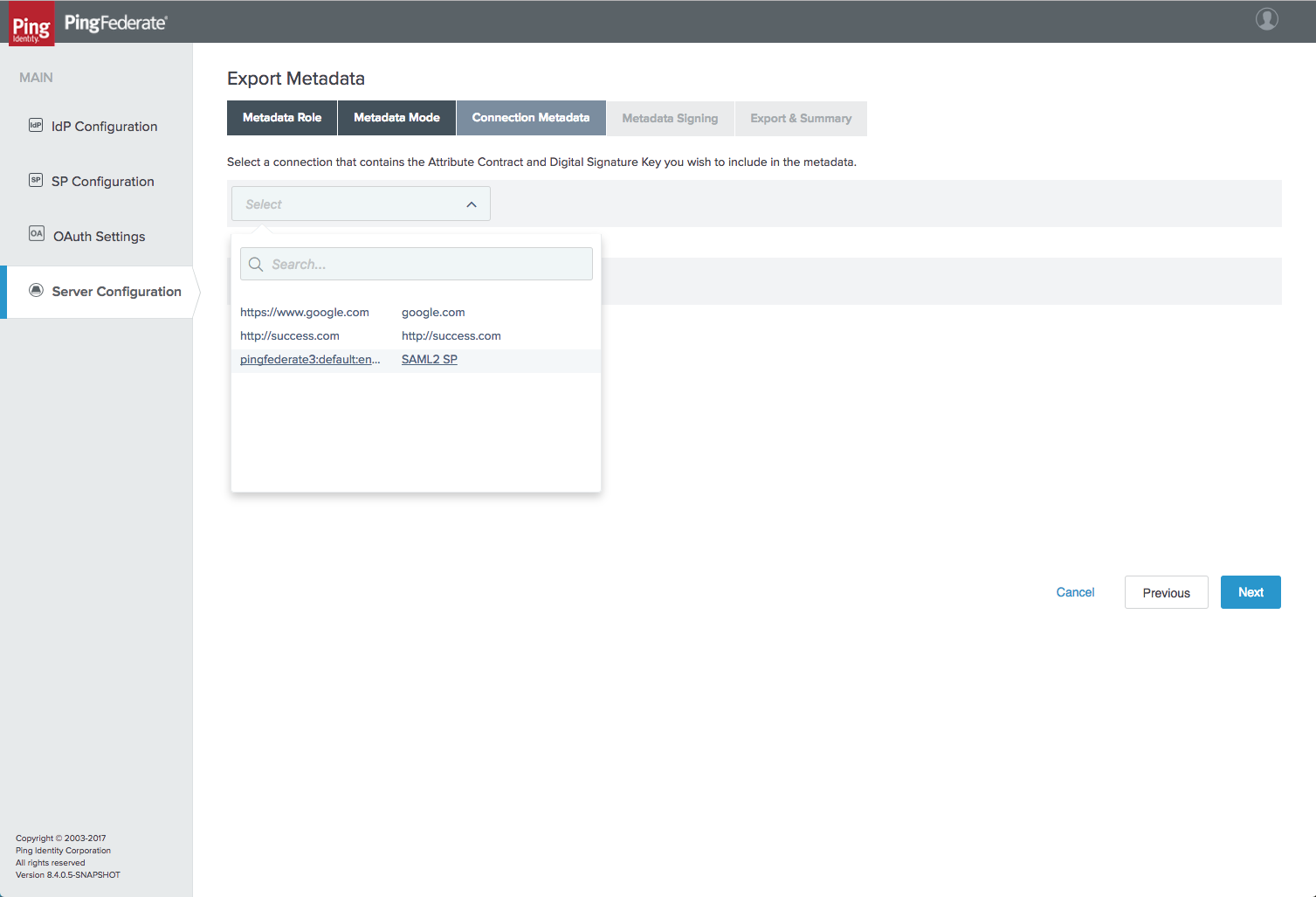
Task: Go to the Metadata Mode tab
Action: pos(396,118)
